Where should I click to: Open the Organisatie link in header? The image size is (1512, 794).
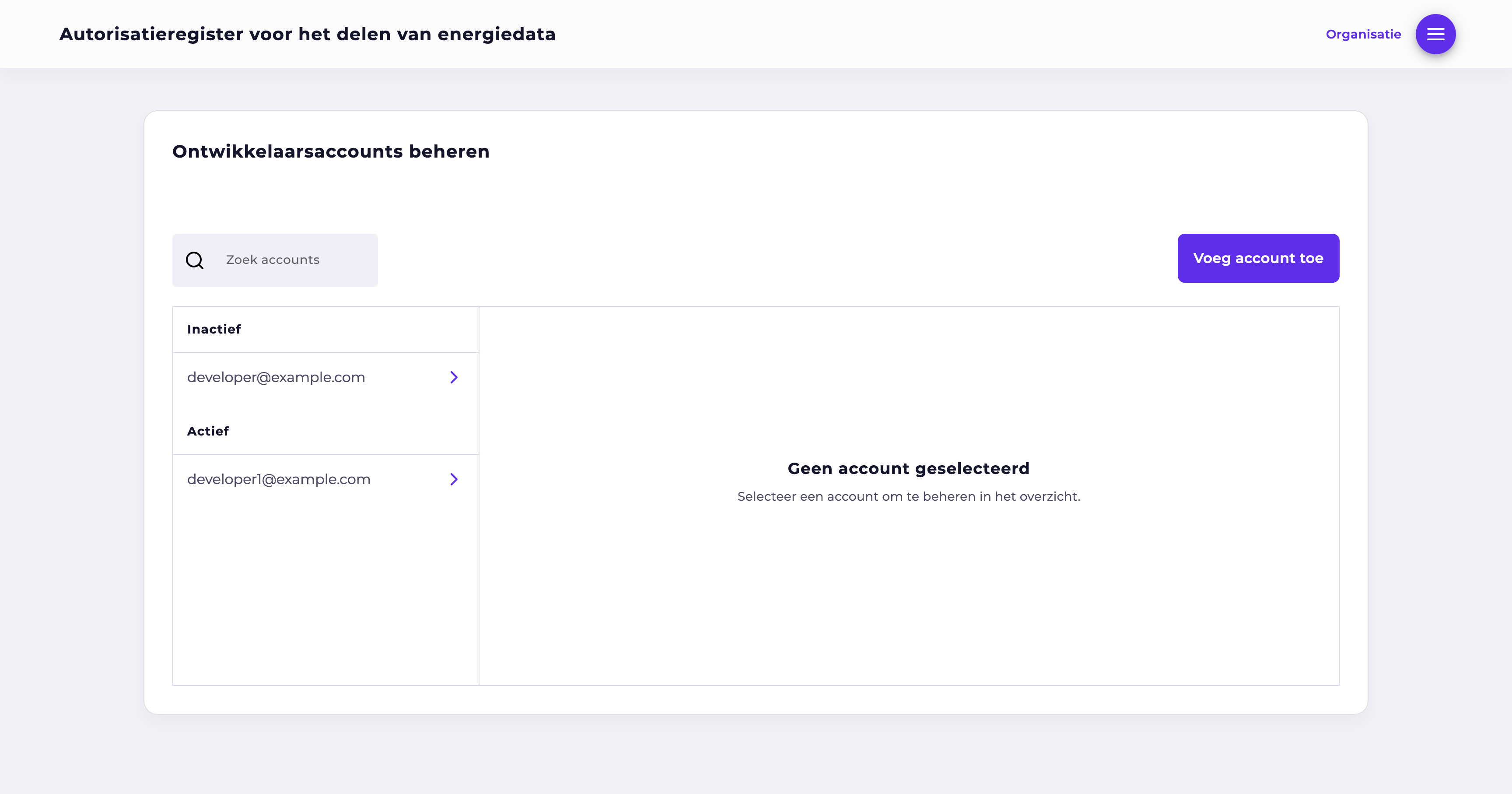click(x=1363, y=34)
